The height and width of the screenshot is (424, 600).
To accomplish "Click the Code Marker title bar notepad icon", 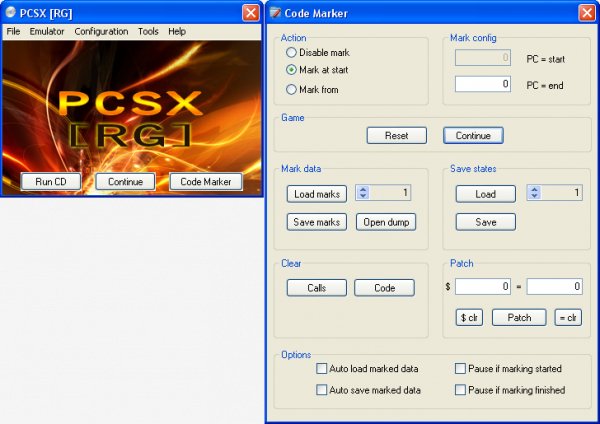I will (275, 13).
